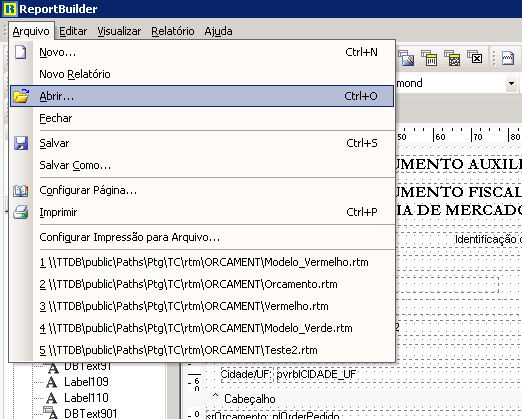Click the 'UMENTO FISCAL' heading text
Viewport: 522px width, 419px height.
coord(459,192)
